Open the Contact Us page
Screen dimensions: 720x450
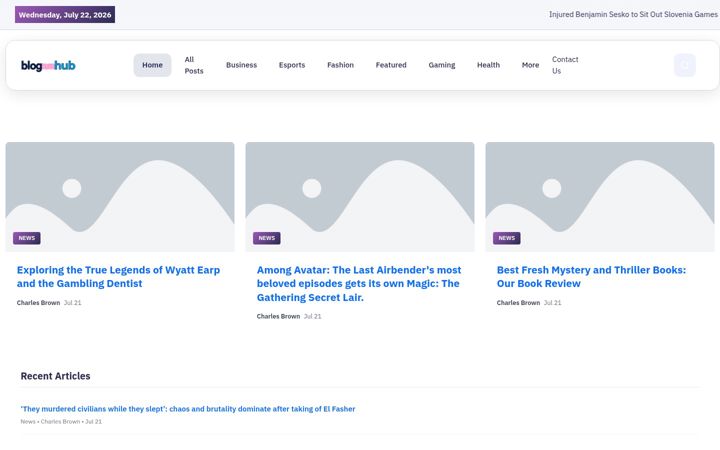[x=565, y=65]
